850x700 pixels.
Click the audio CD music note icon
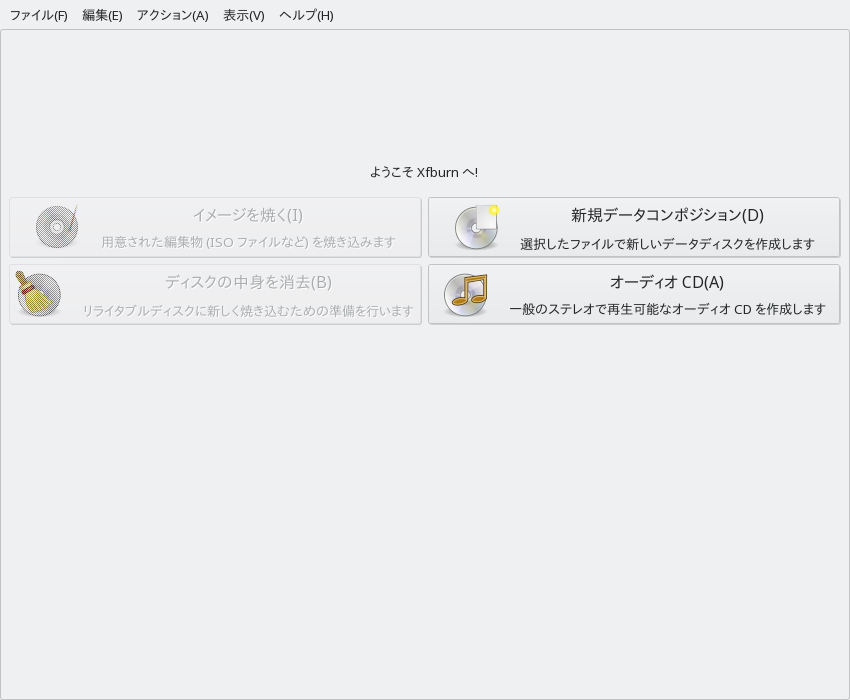[x=466, y=295]
